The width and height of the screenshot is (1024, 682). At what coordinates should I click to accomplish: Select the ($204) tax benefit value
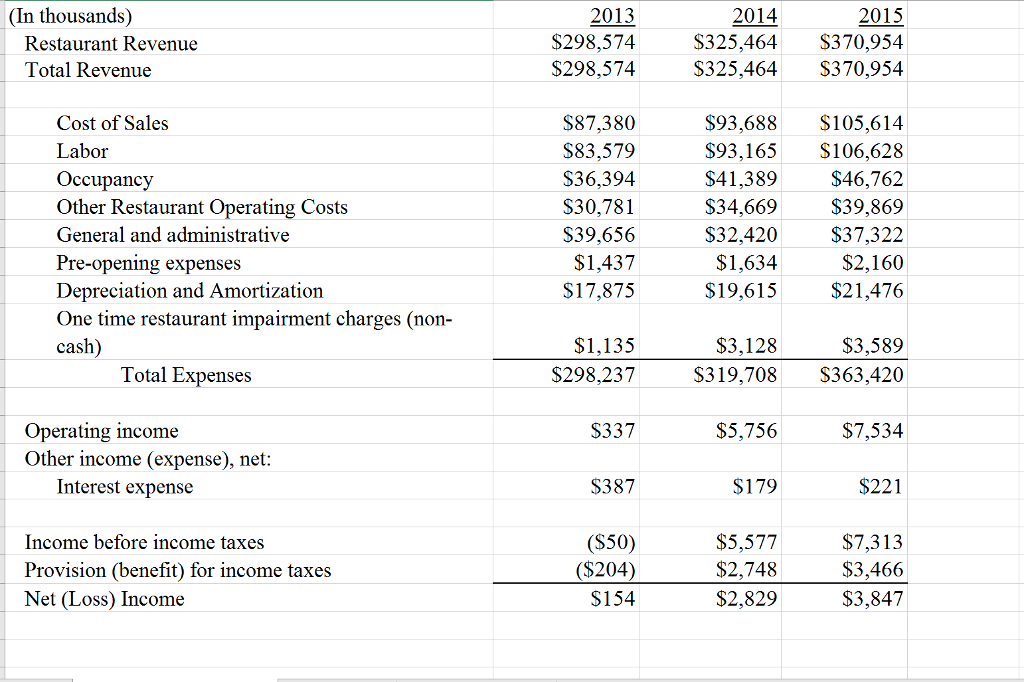pyautogui.click(x=604, y=570)
